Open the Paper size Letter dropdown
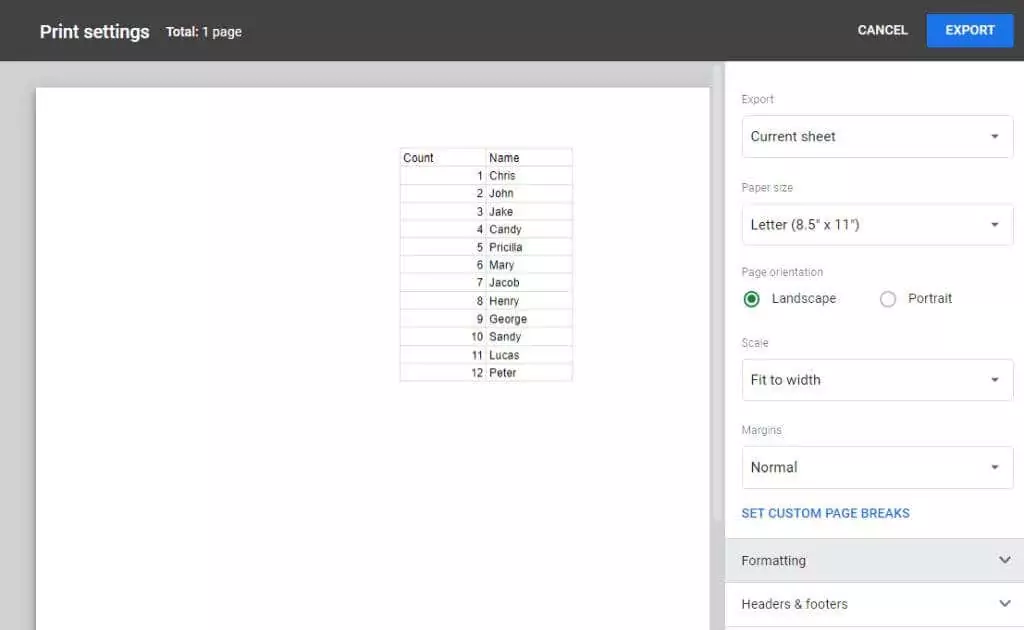The height and width of the screenshot is (630, 1024). point(876,225)
